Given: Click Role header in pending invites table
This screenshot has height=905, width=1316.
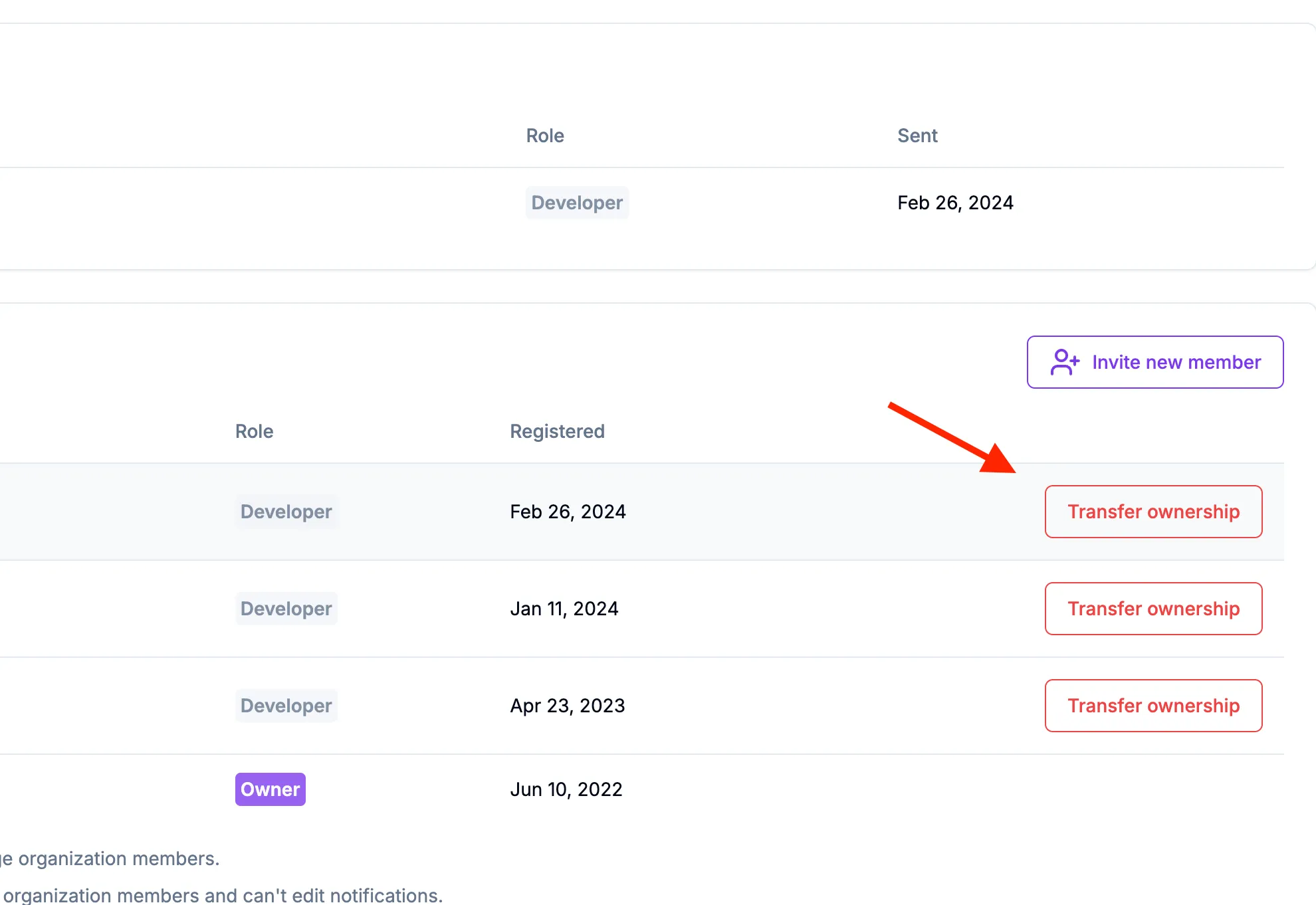Looking at the screenshot, I should click(x=545, y=136).
